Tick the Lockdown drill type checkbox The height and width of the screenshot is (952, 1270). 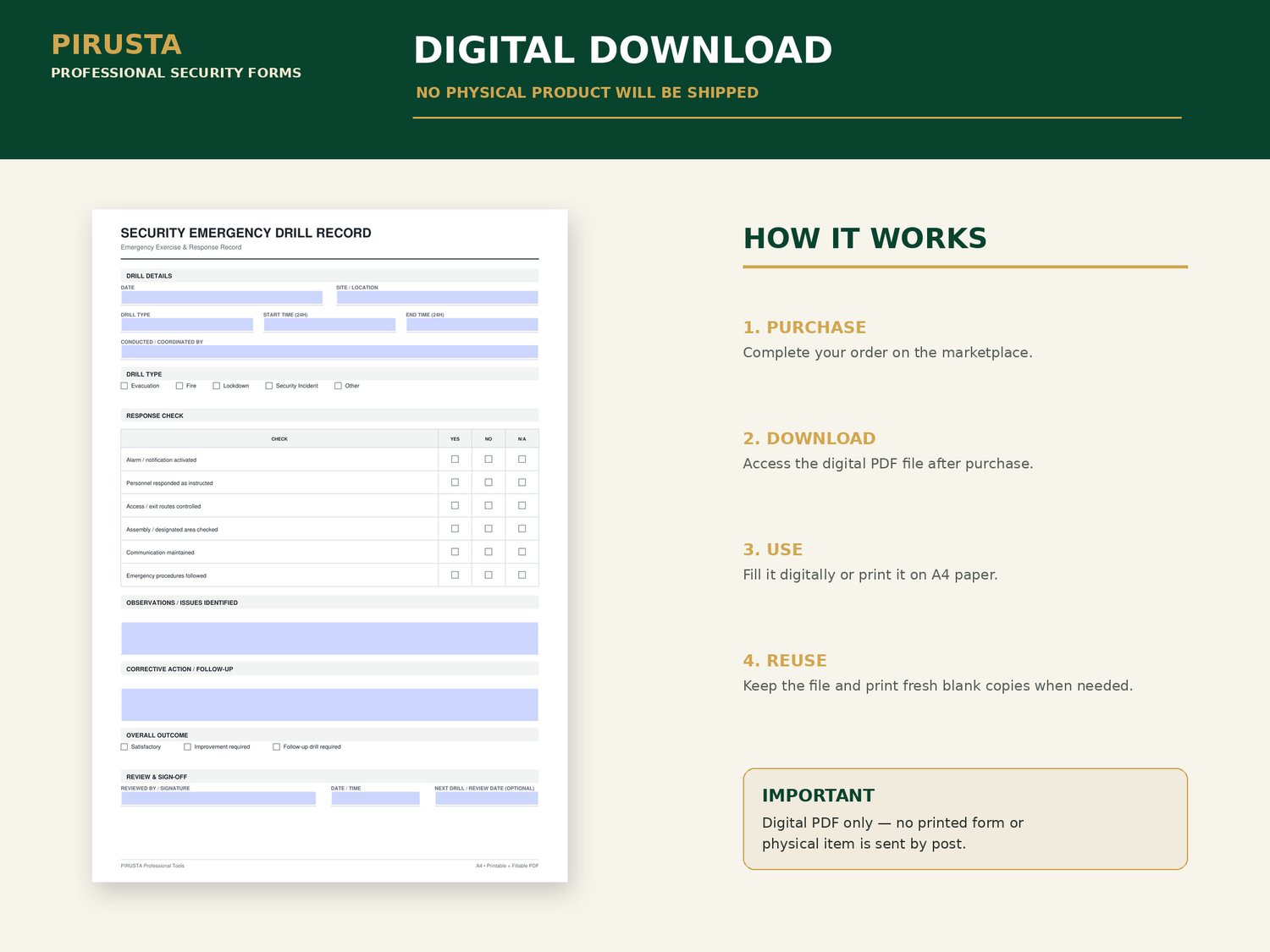(216, 386)
